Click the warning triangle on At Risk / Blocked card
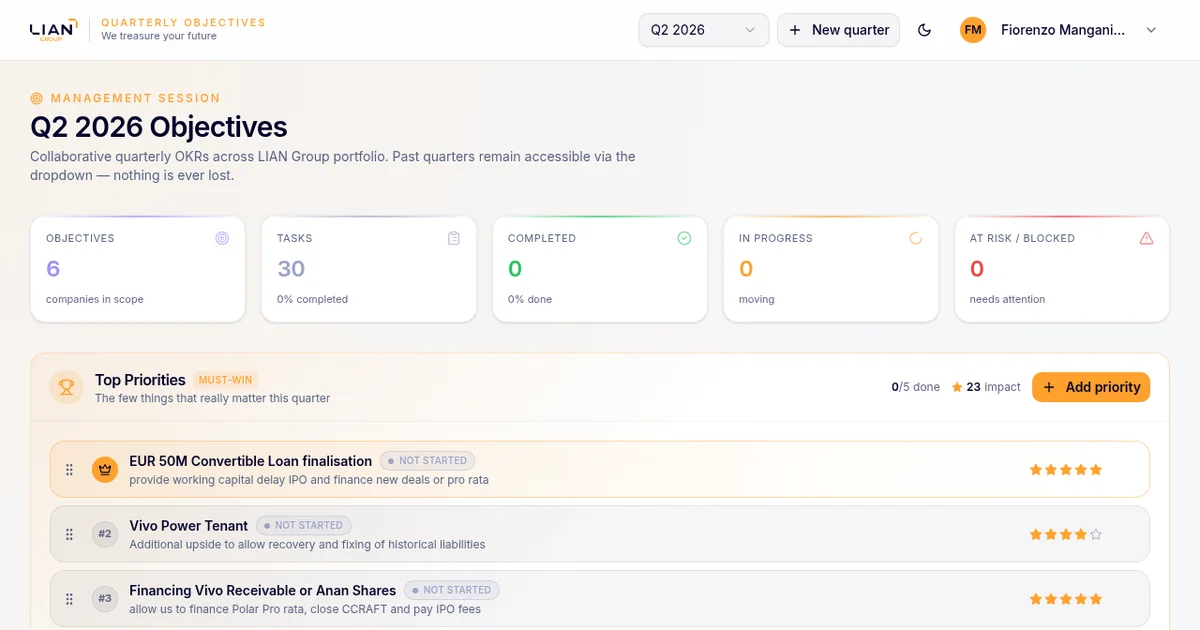The image size is (1200, 630). [1146, 238]
